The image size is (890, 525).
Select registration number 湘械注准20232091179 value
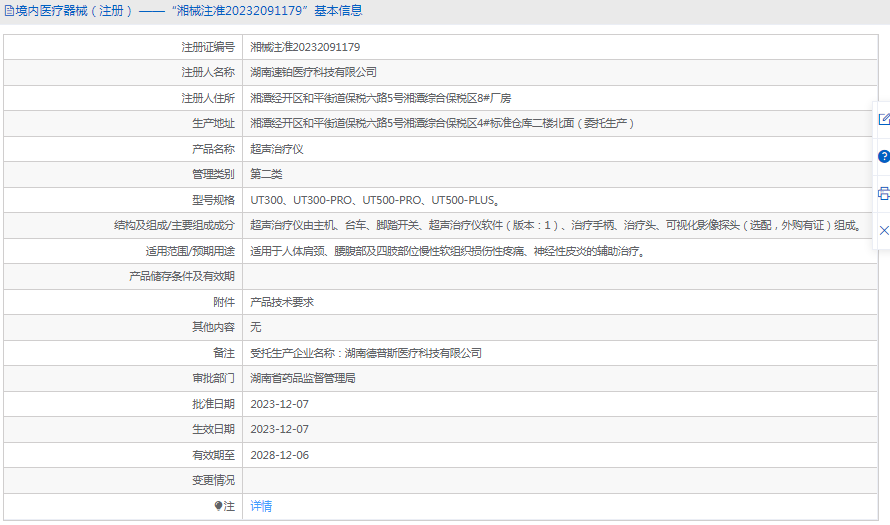click(305, 47)
